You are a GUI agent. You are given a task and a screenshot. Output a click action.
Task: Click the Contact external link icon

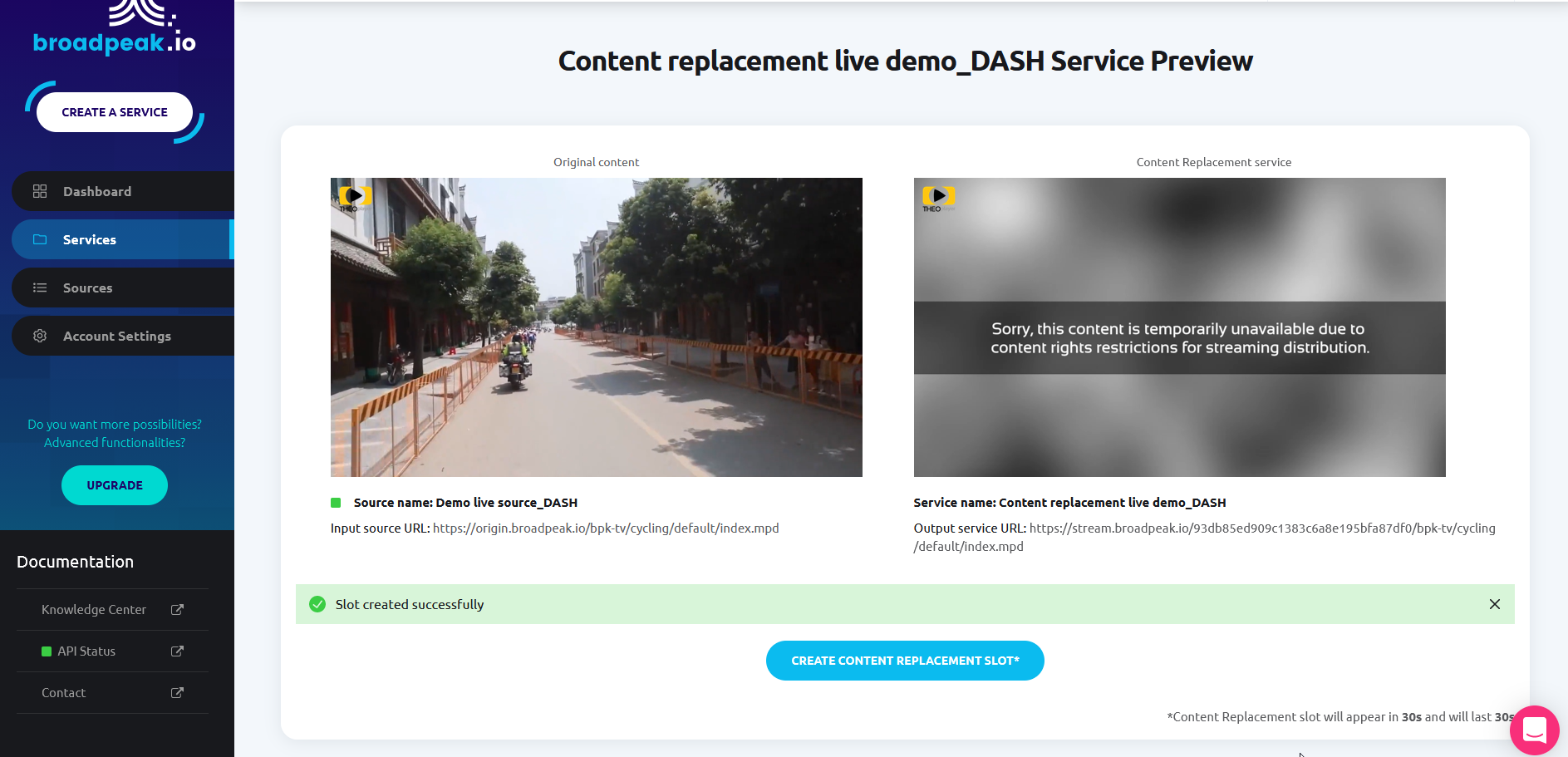(177, 692)
